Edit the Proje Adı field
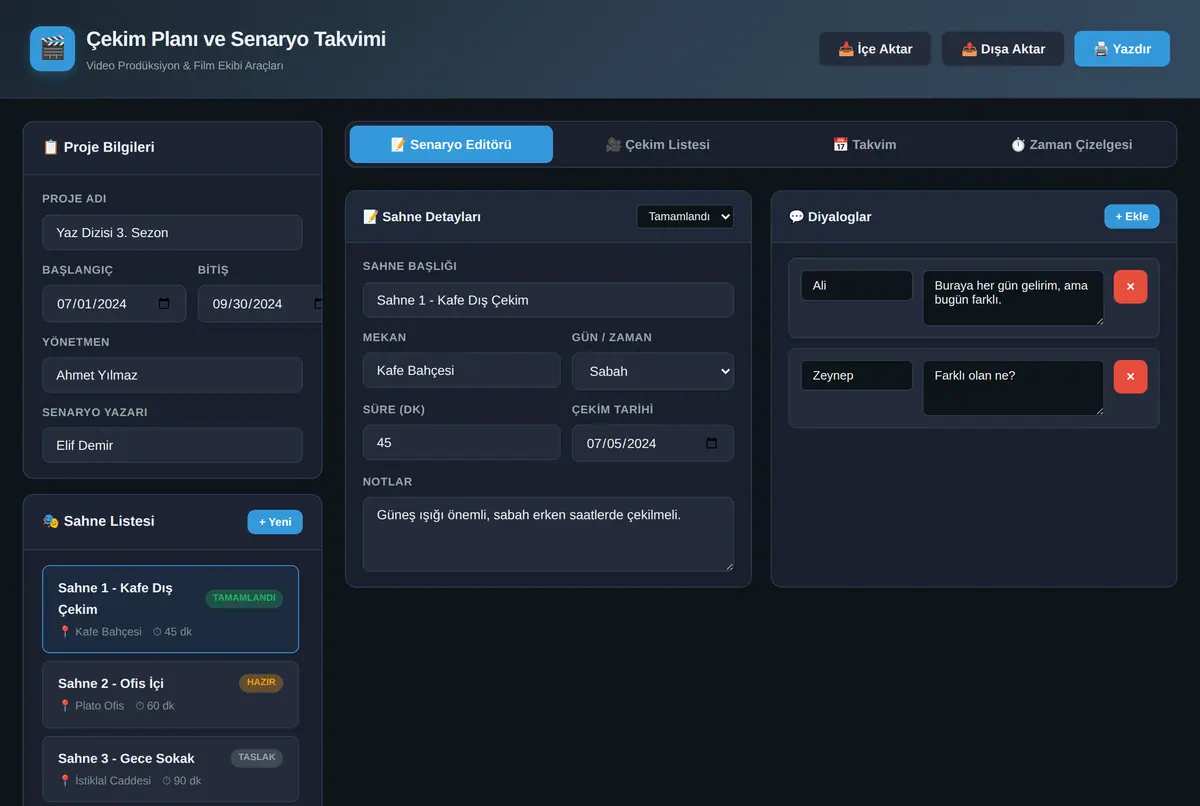Image resolution: width=1200 pixels, height=806 pixels. point(172,233)
